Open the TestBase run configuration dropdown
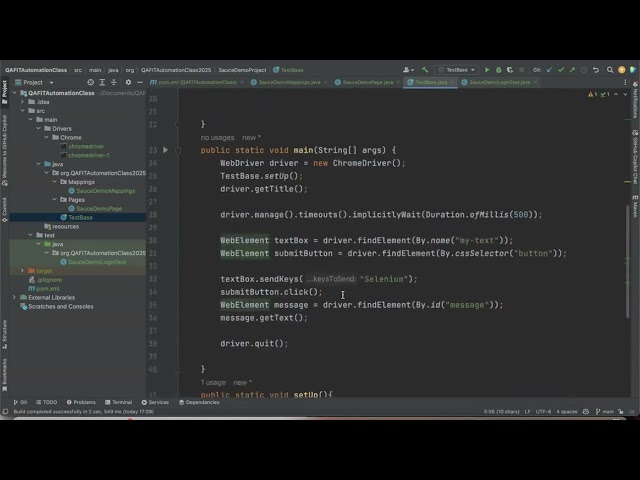This screenshot has width=640, height=480. pos(456,70)
